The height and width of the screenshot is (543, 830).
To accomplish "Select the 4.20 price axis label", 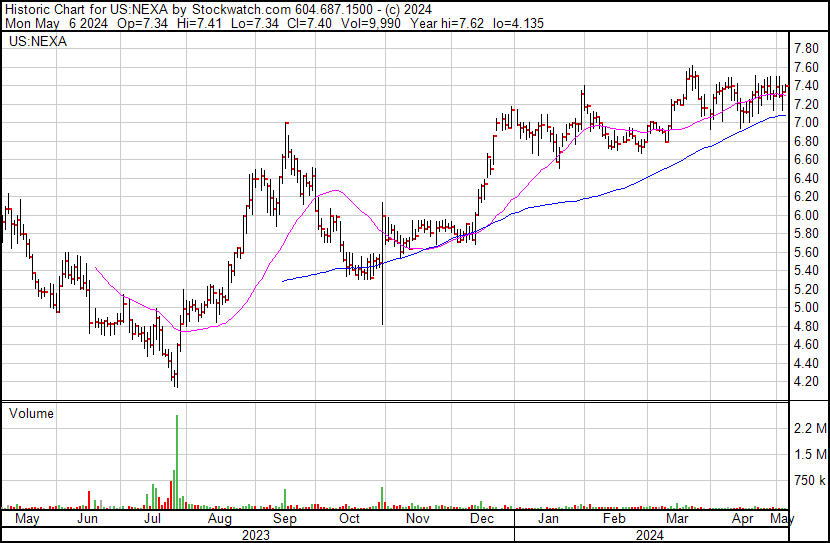I will coord(807,382).
